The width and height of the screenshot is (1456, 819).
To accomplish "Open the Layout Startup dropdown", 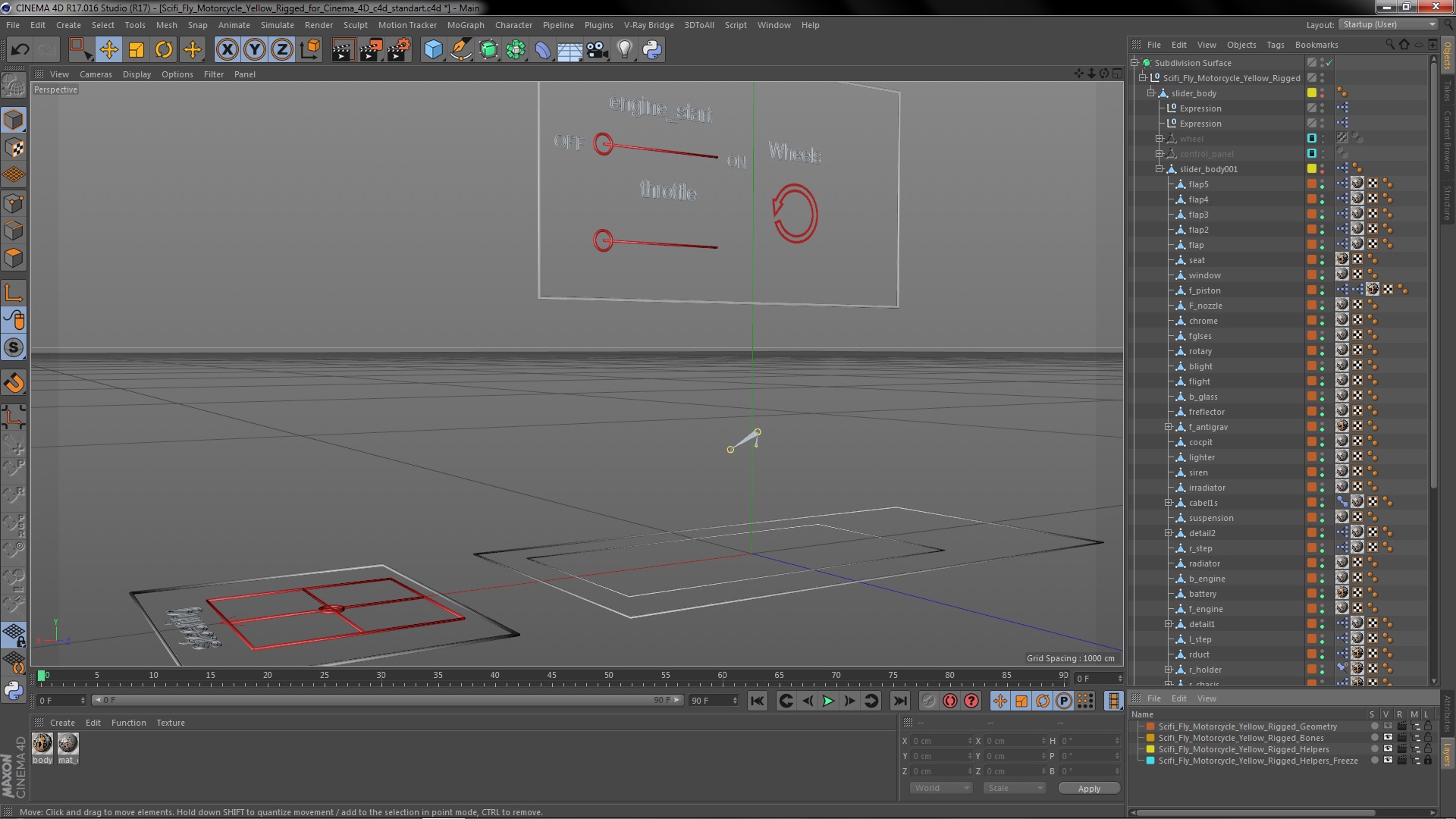I will tap(1387, 24).
